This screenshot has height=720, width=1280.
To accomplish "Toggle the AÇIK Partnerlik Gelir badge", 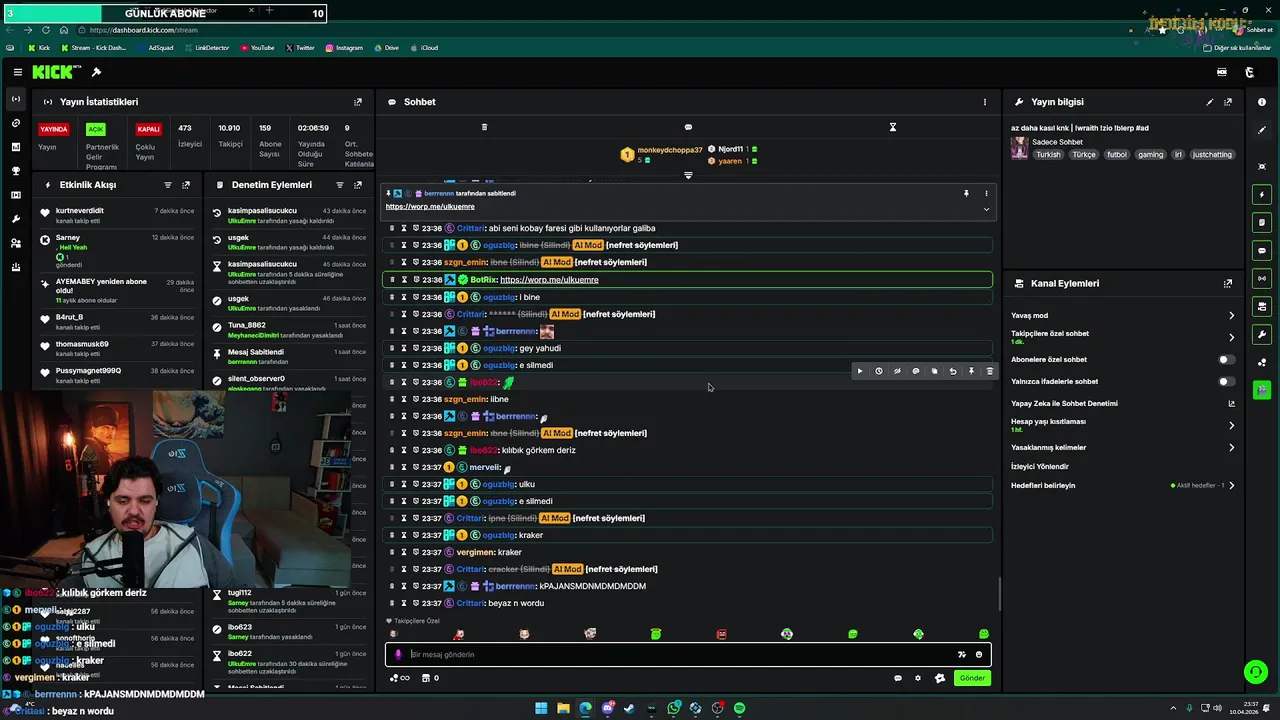I will pos(96,129).
